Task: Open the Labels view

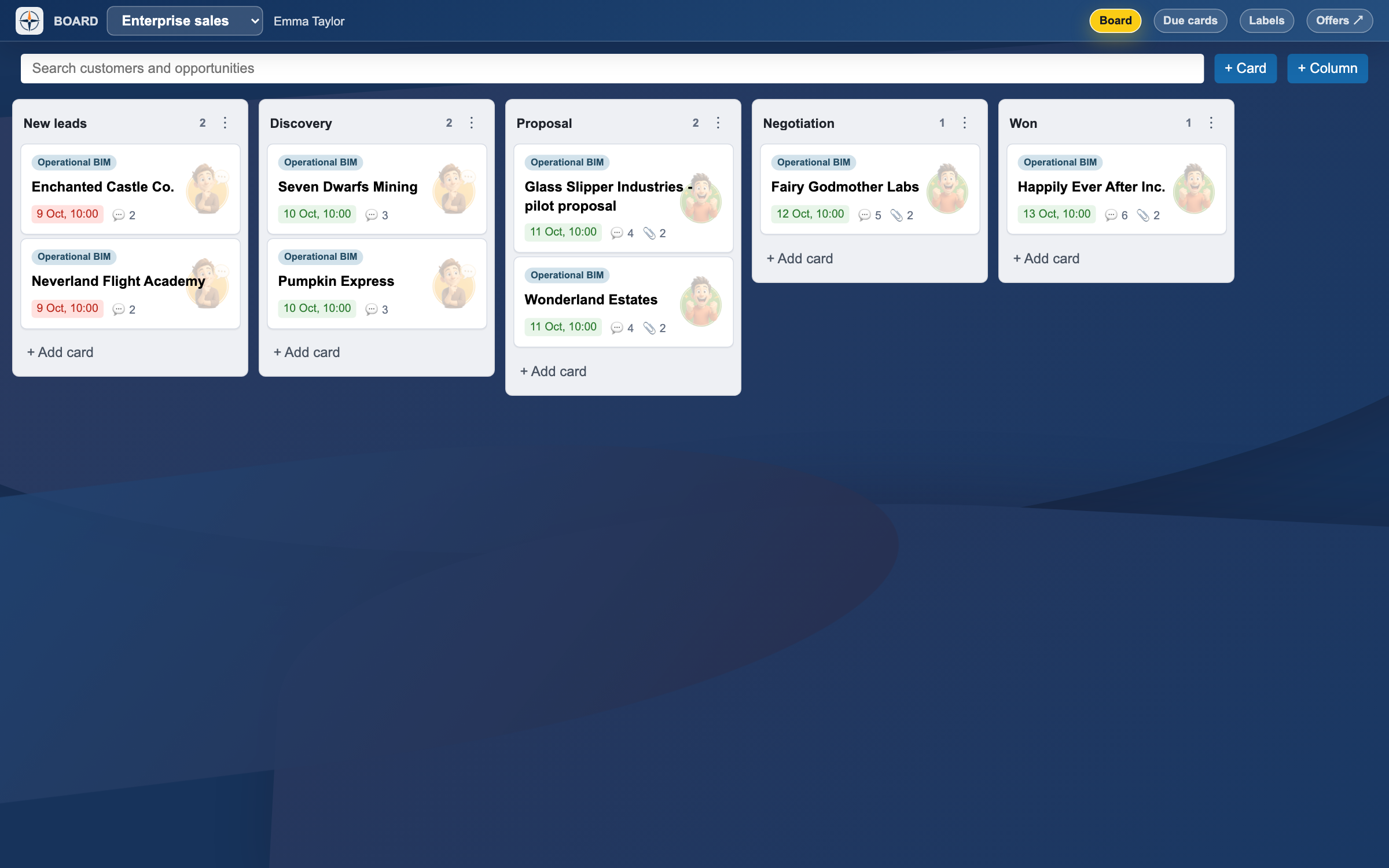Action: (1266, 21)
